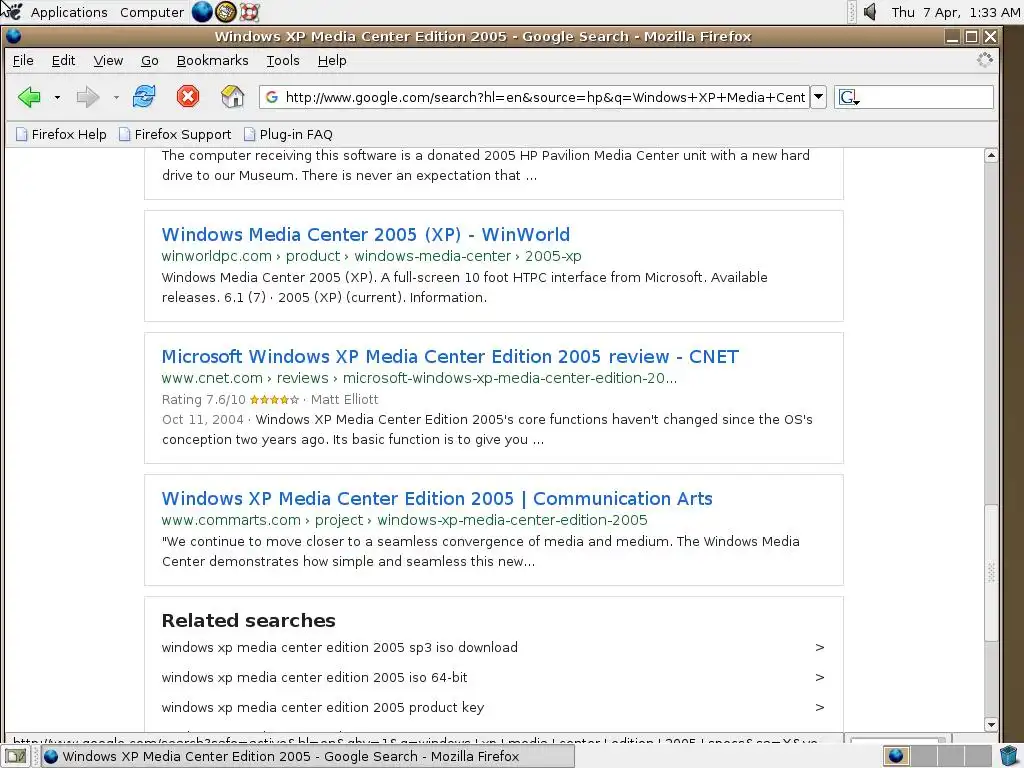1024x768 pixels.
Task: Click the Firefox taskbar window button
Action: tap(308, 756)
